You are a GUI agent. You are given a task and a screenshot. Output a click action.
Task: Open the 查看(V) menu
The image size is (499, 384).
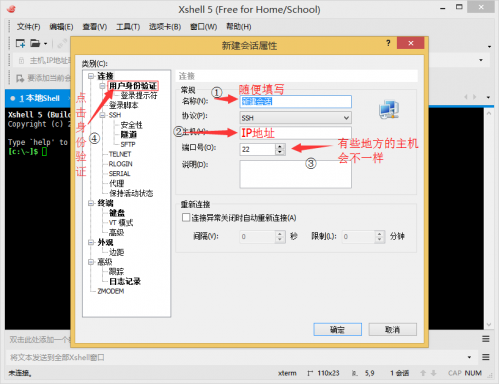95,27
